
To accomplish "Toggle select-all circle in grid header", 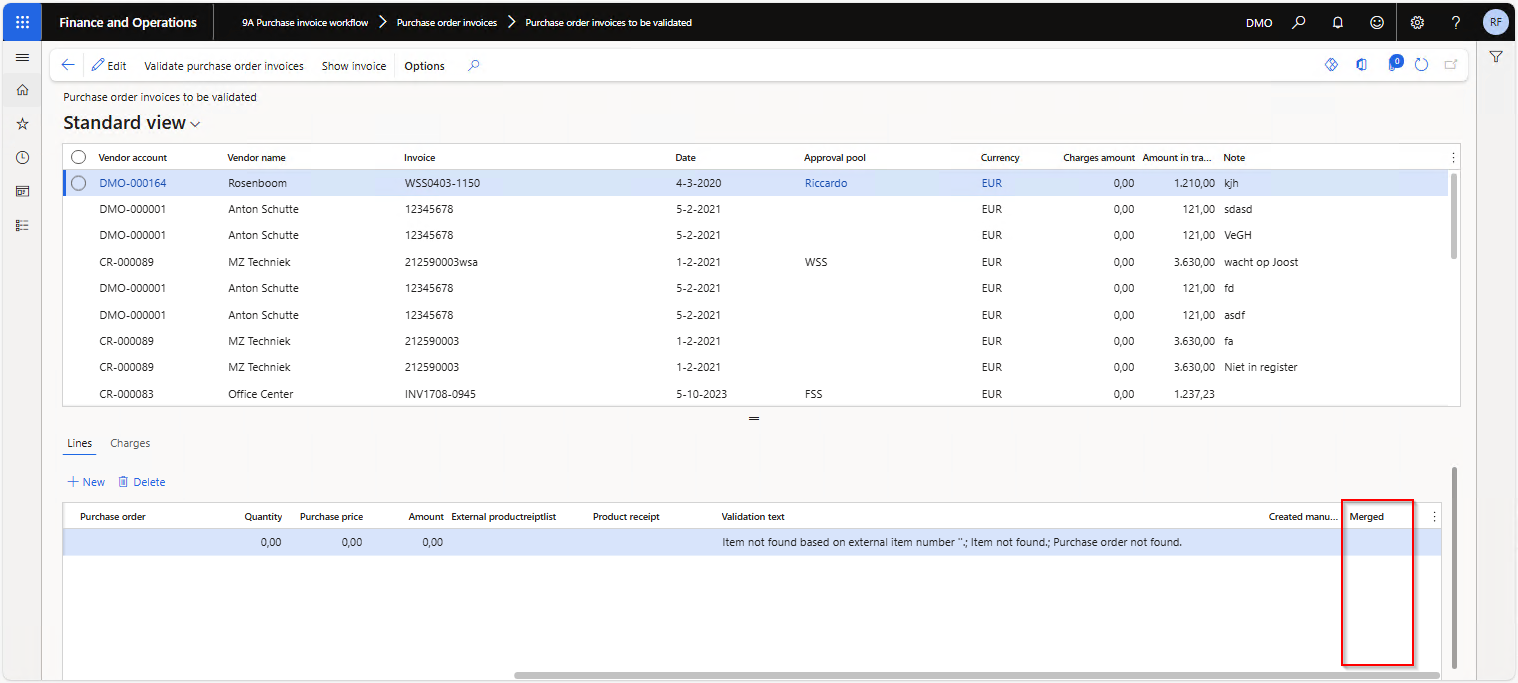I will pos(79,157).
